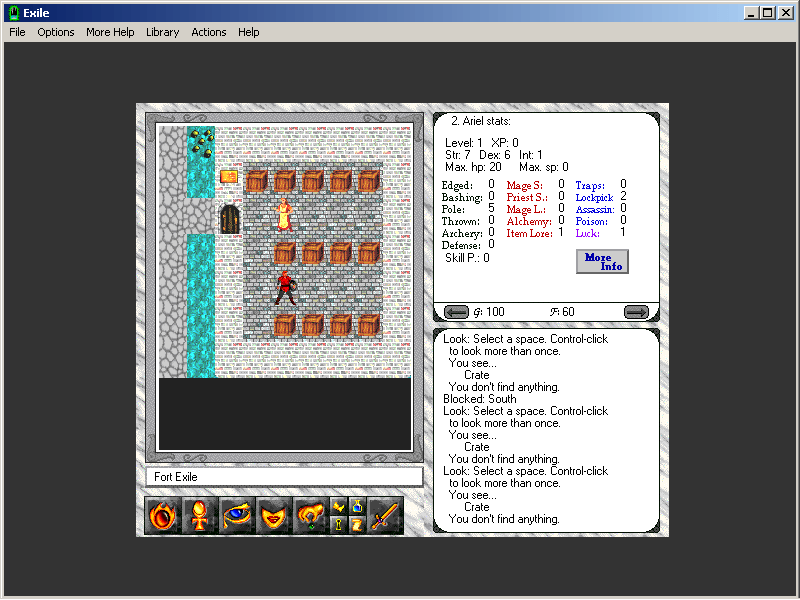Click the small gold icon left of the potion
This screenshot has width=800, height=600.
(339, 507)
